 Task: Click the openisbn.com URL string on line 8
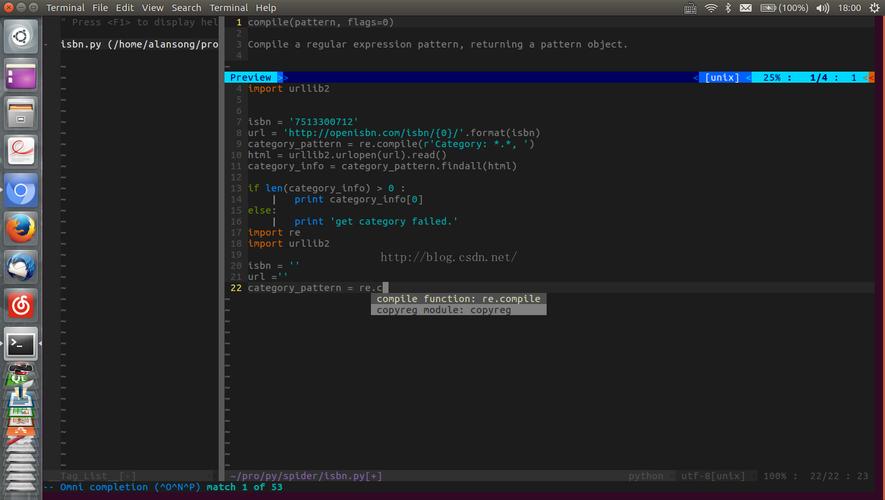pos(376,133)
